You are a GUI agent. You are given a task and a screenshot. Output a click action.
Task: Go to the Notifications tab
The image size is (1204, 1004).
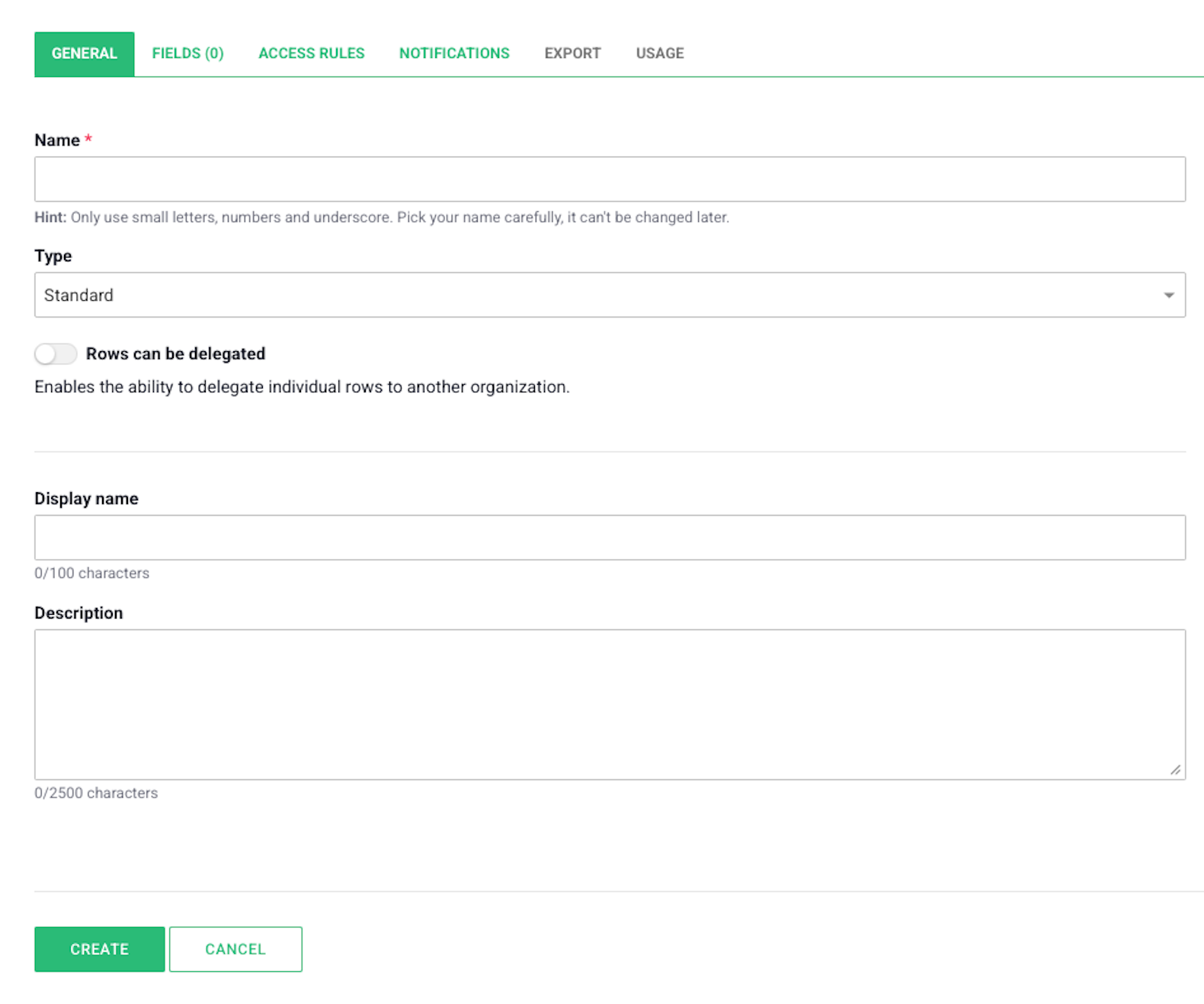(454, 53)
